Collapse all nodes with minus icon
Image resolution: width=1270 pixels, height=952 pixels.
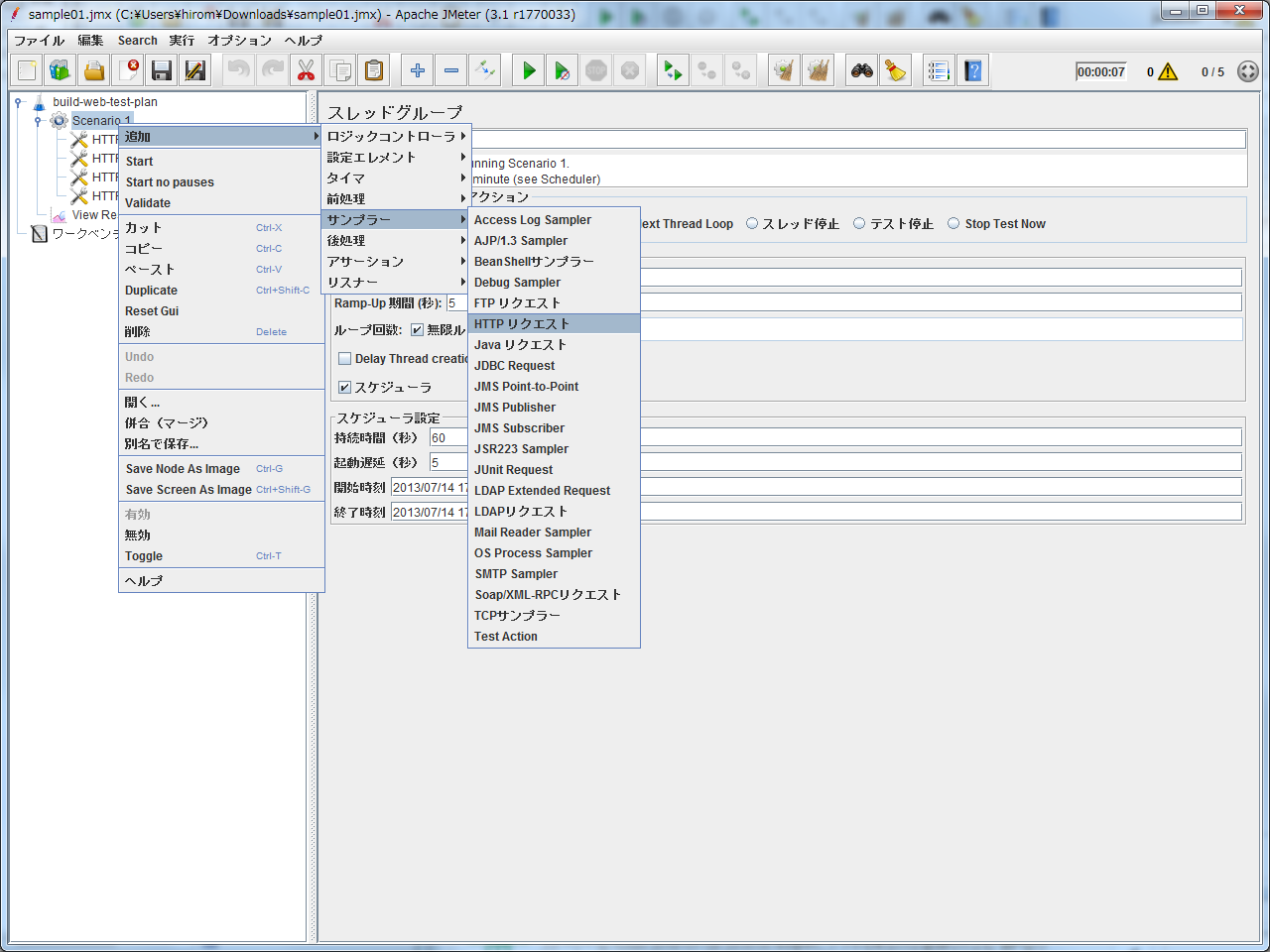(x=451, y=70)
